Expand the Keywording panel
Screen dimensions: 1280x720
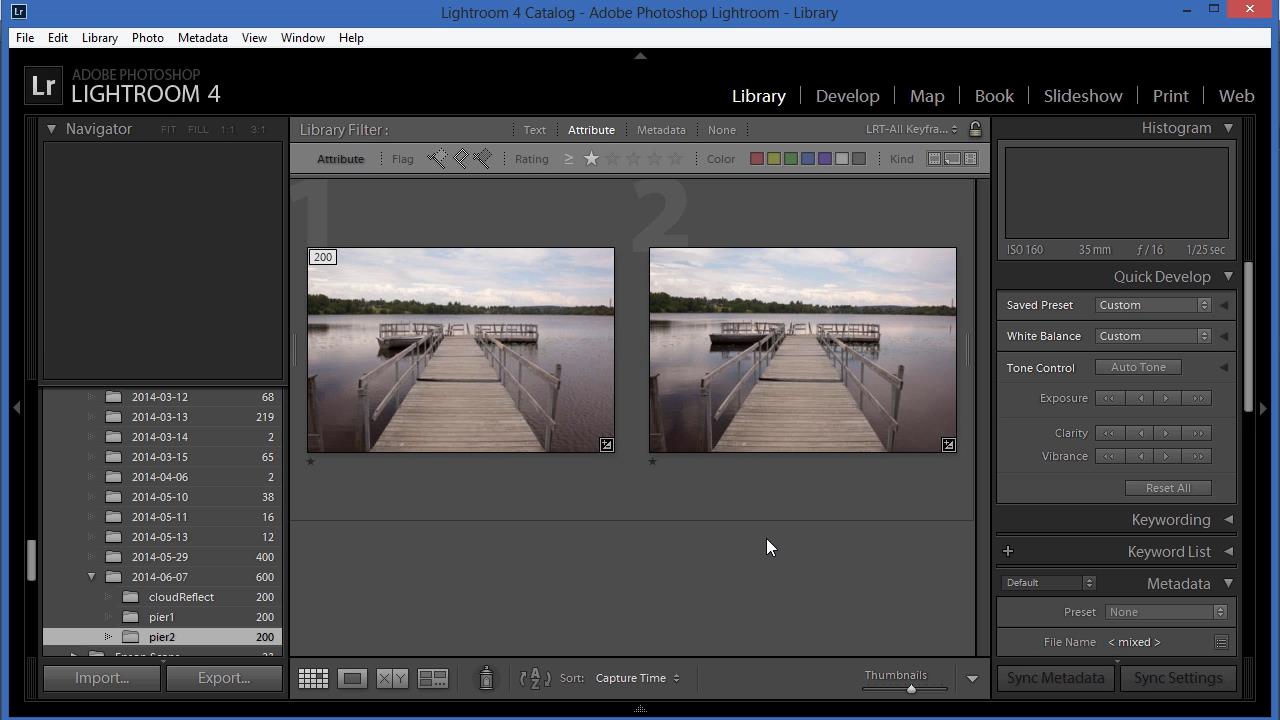tap(1228, 520)
